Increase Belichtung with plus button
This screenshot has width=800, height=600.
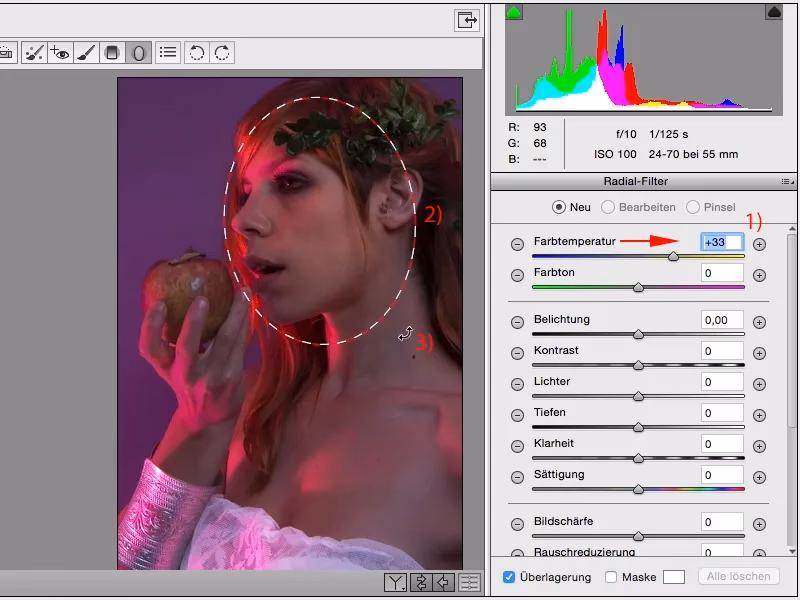point(759,322)
